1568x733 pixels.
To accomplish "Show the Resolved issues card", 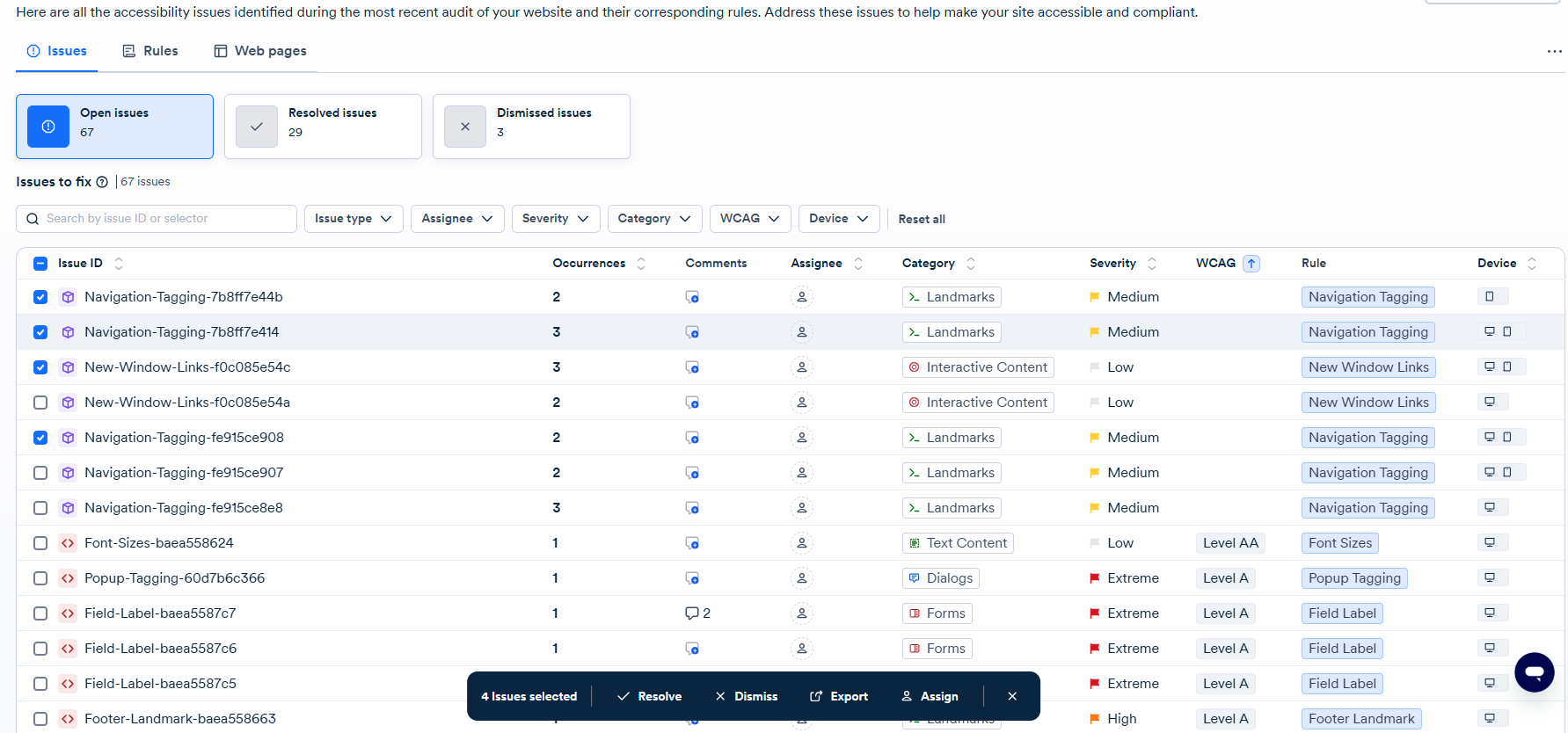I will click(x=323, y=127).
